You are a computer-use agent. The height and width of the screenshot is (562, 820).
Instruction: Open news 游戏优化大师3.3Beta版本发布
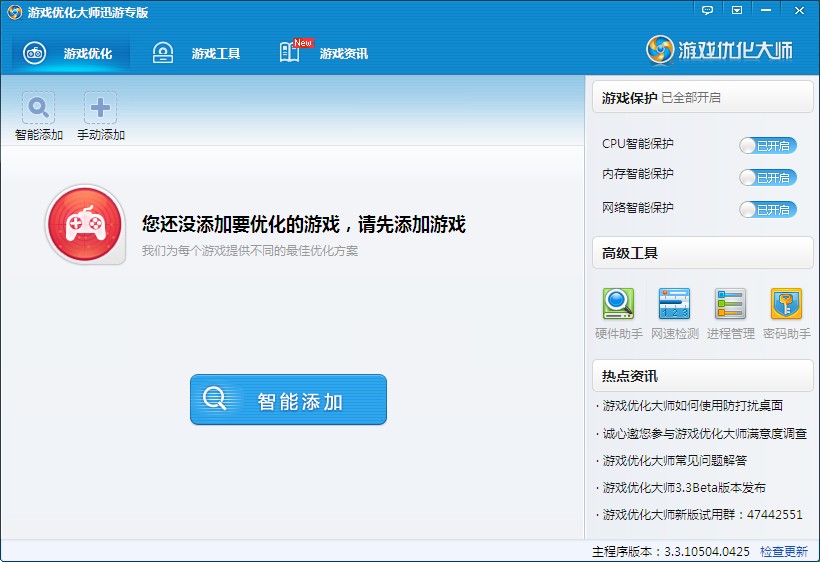click(684, 488)
